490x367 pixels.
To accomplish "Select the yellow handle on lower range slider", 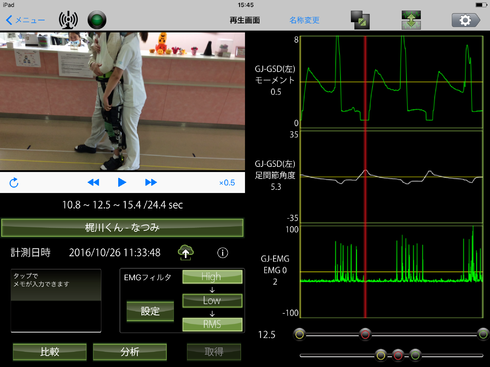I will click(381, 355).
